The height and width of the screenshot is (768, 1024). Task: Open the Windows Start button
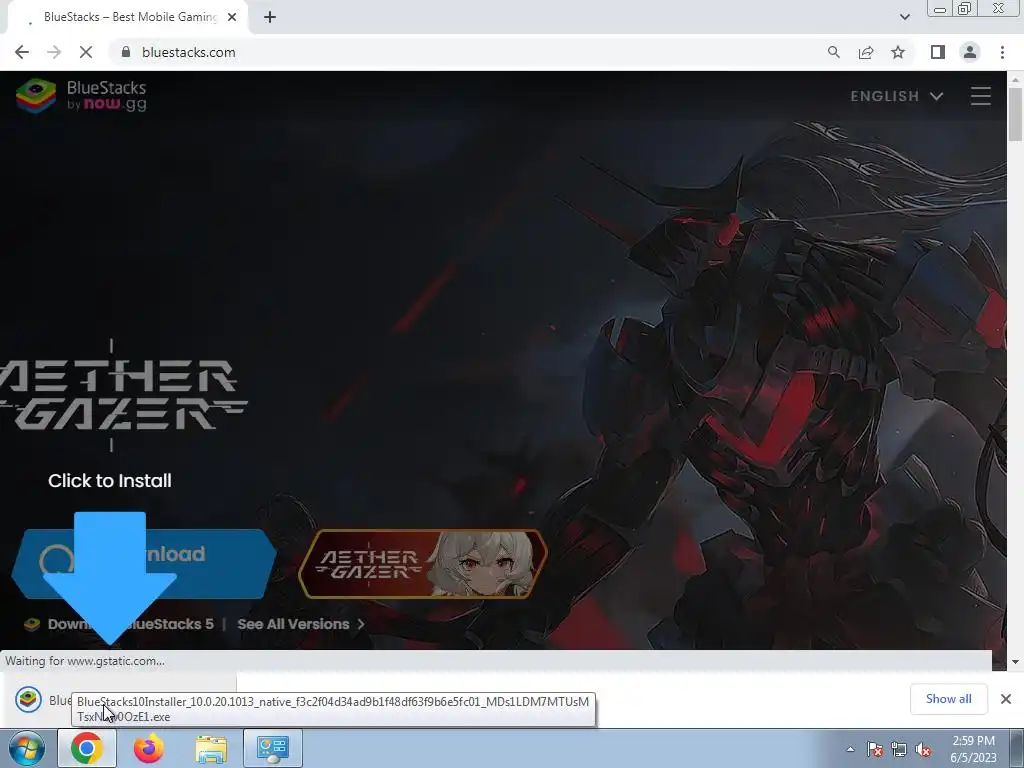(x=27, y=748)
